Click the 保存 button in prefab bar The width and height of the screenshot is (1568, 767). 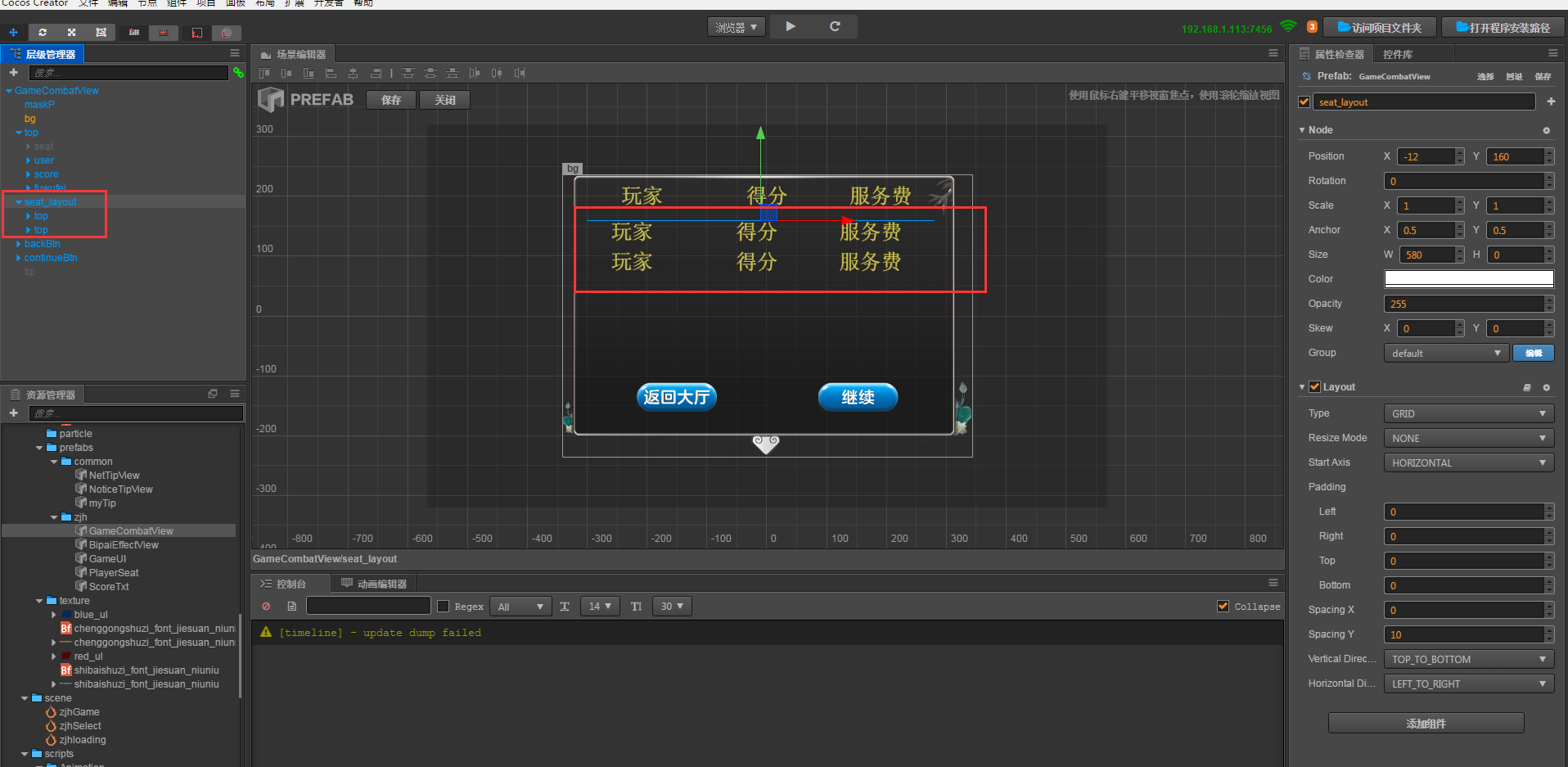point(391,100)
